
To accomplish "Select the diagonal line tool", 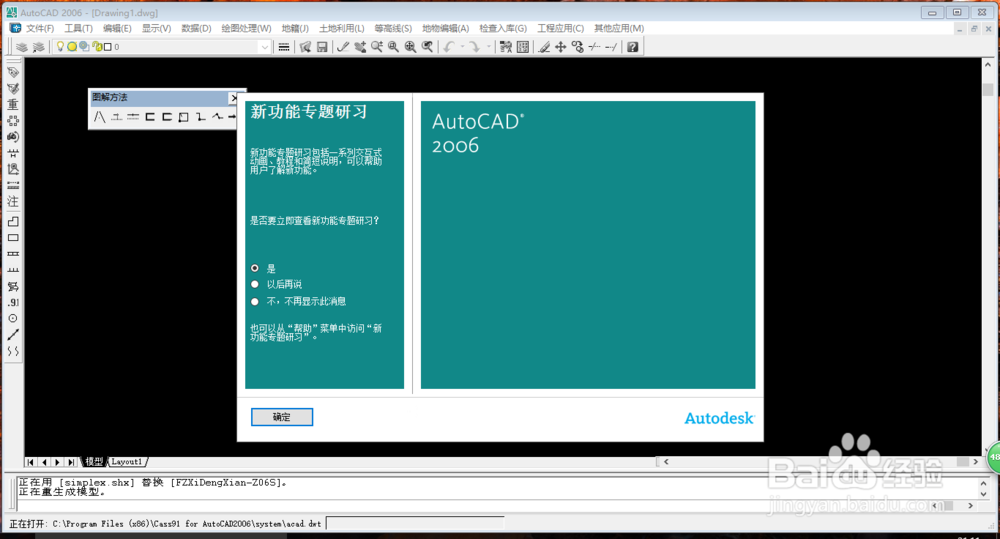I will (13, 334).
